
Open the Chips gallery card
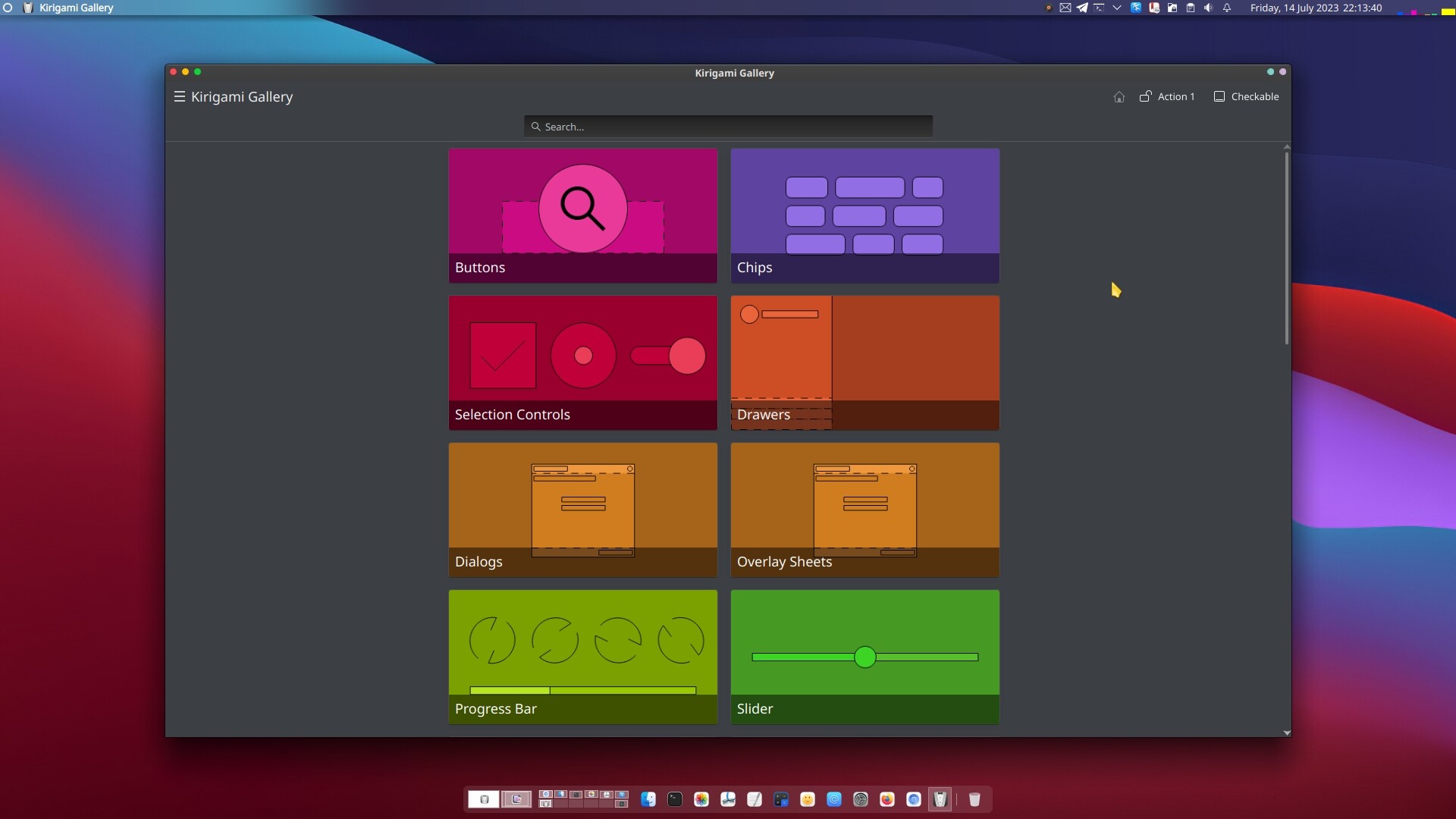(865, 215)
